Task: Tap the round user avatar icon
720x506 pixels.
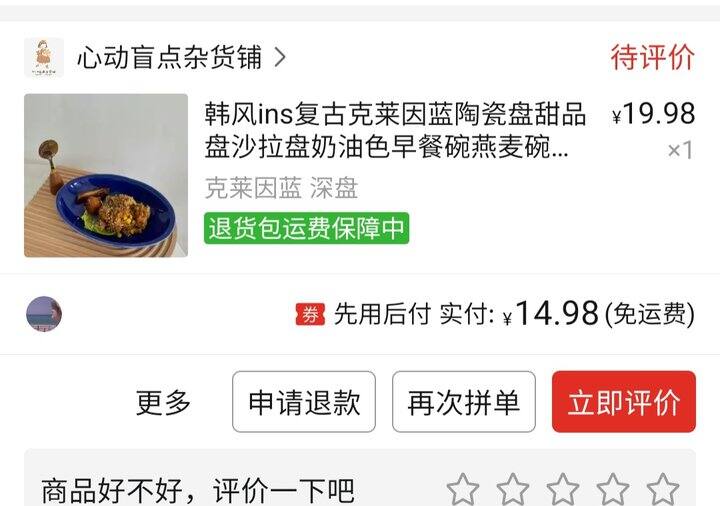Action: [x=44, y=314]
